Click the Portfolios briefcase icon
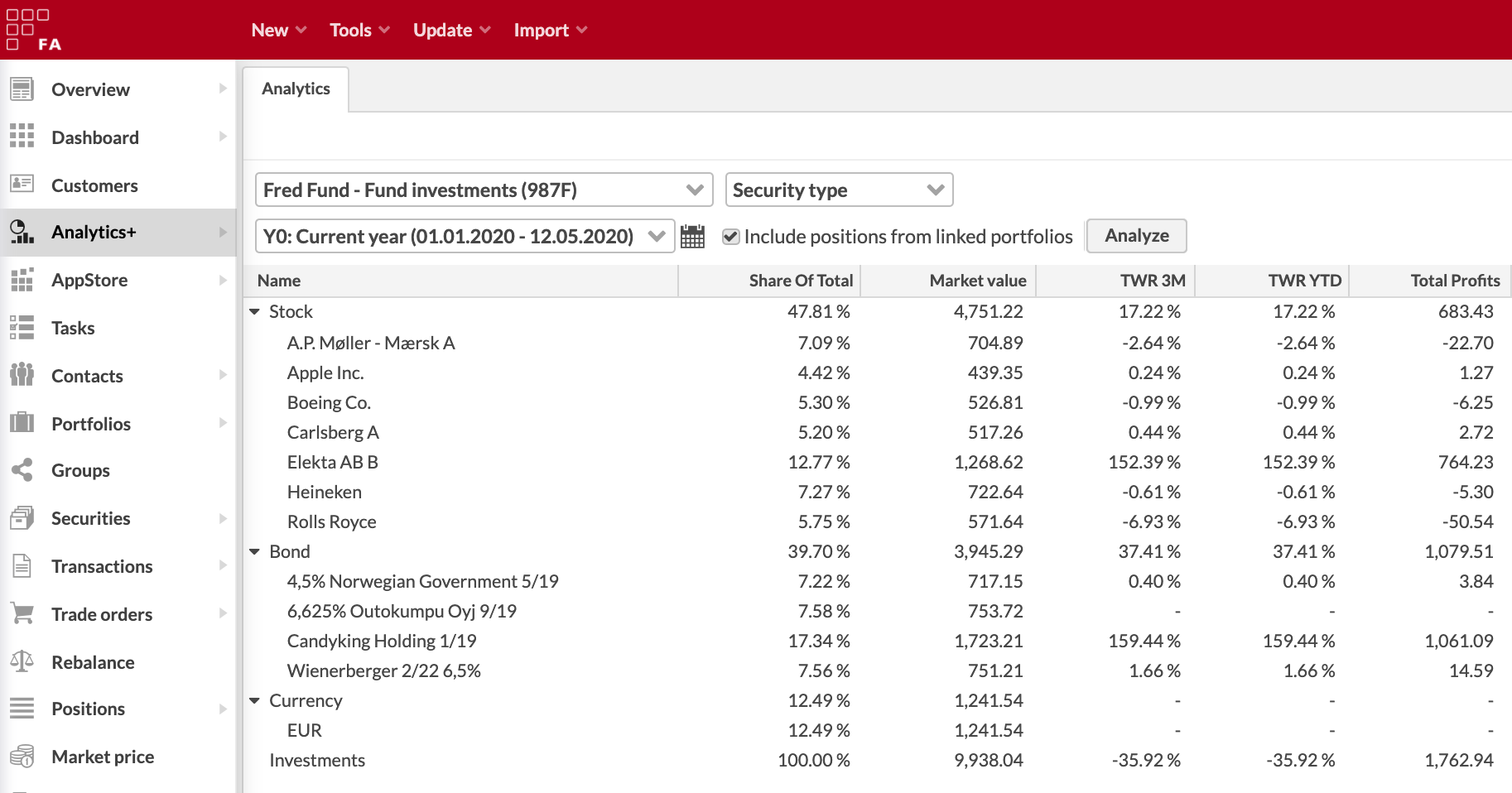 pos(22,423)
